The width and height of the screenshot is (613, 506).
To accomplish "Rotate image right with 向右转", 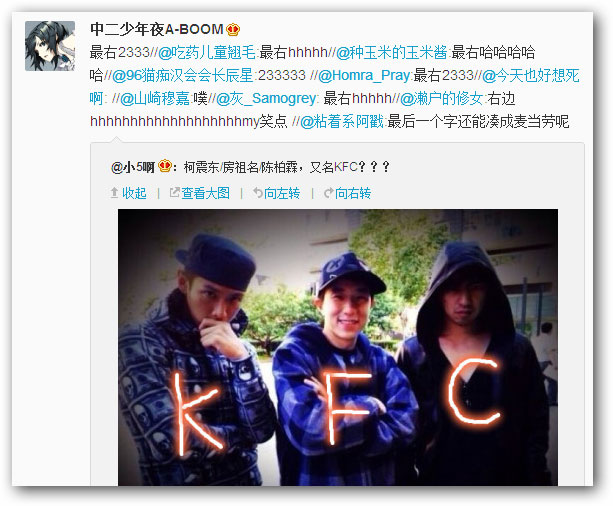I will tap(353, 193).
